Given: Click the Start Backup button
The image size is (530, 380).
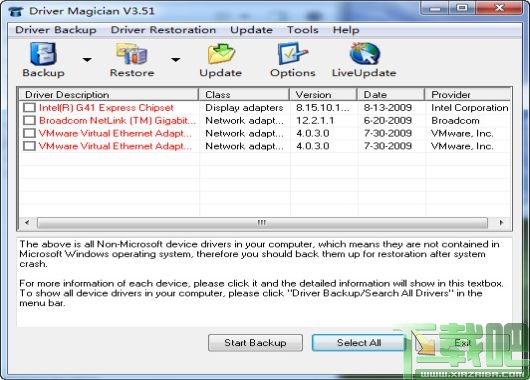Looking at the screenshot, I should coord(255,343).
